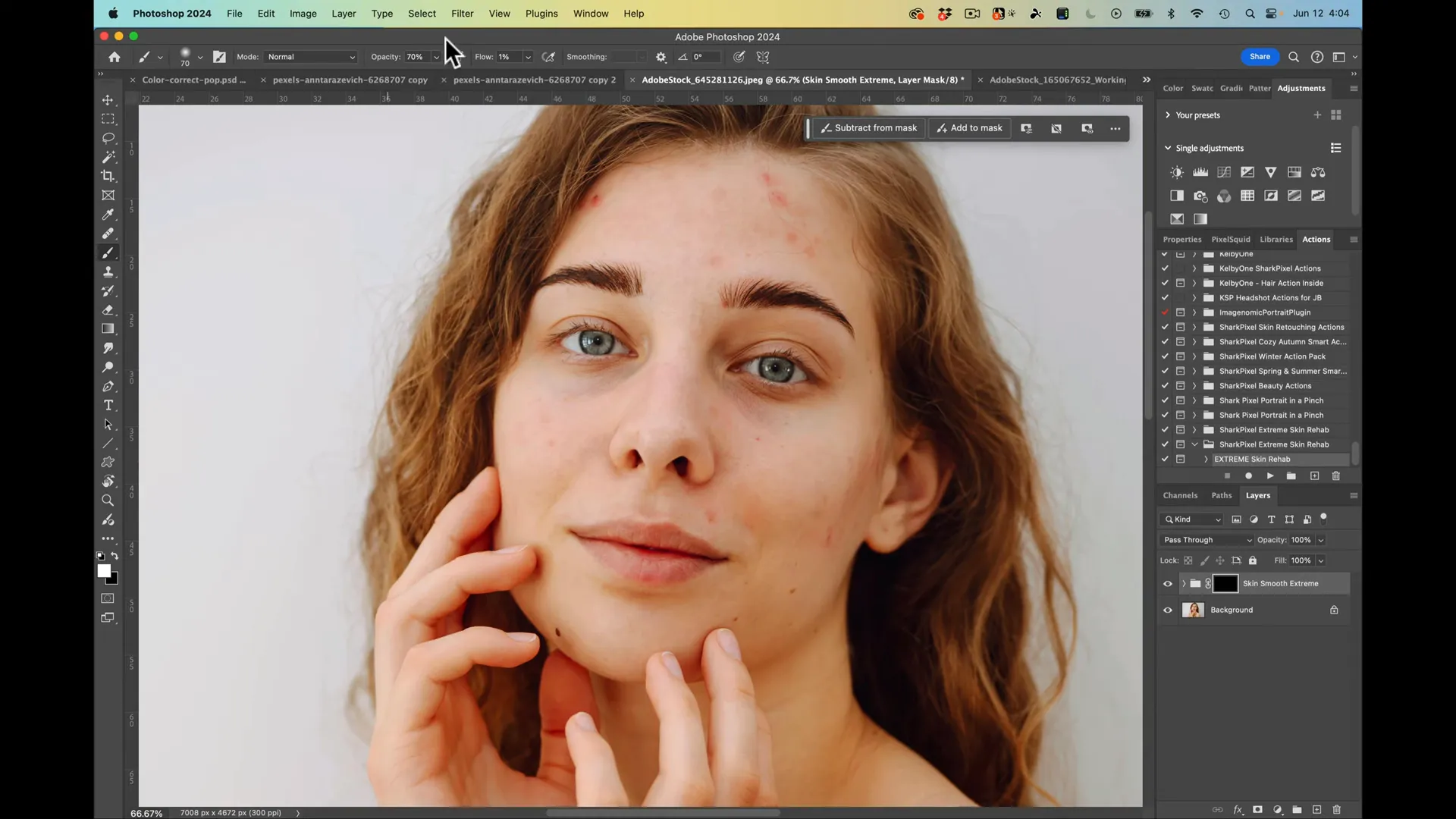Invert mask icon in contextual task bar

point(1056,128)
